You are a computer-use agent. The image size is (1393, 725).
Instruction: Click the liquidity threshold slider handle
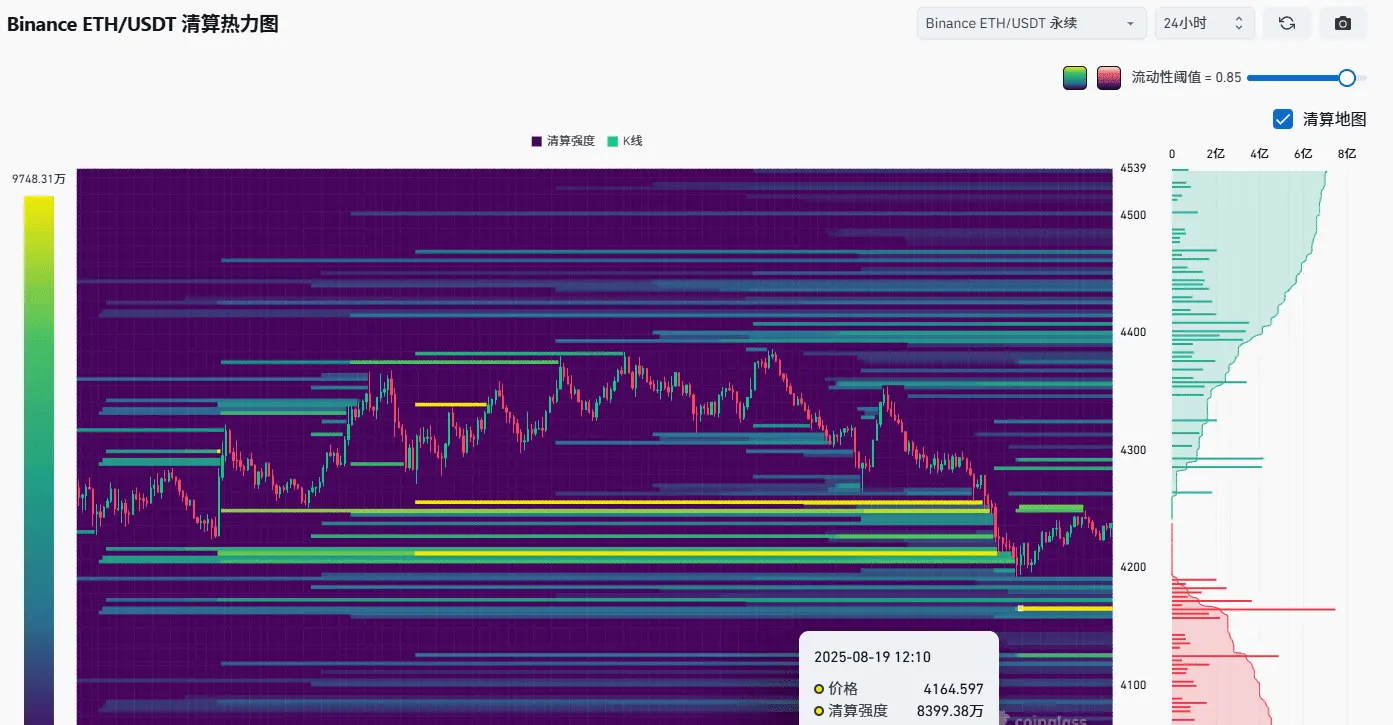pyautogui.click(x=1347, y=78)
